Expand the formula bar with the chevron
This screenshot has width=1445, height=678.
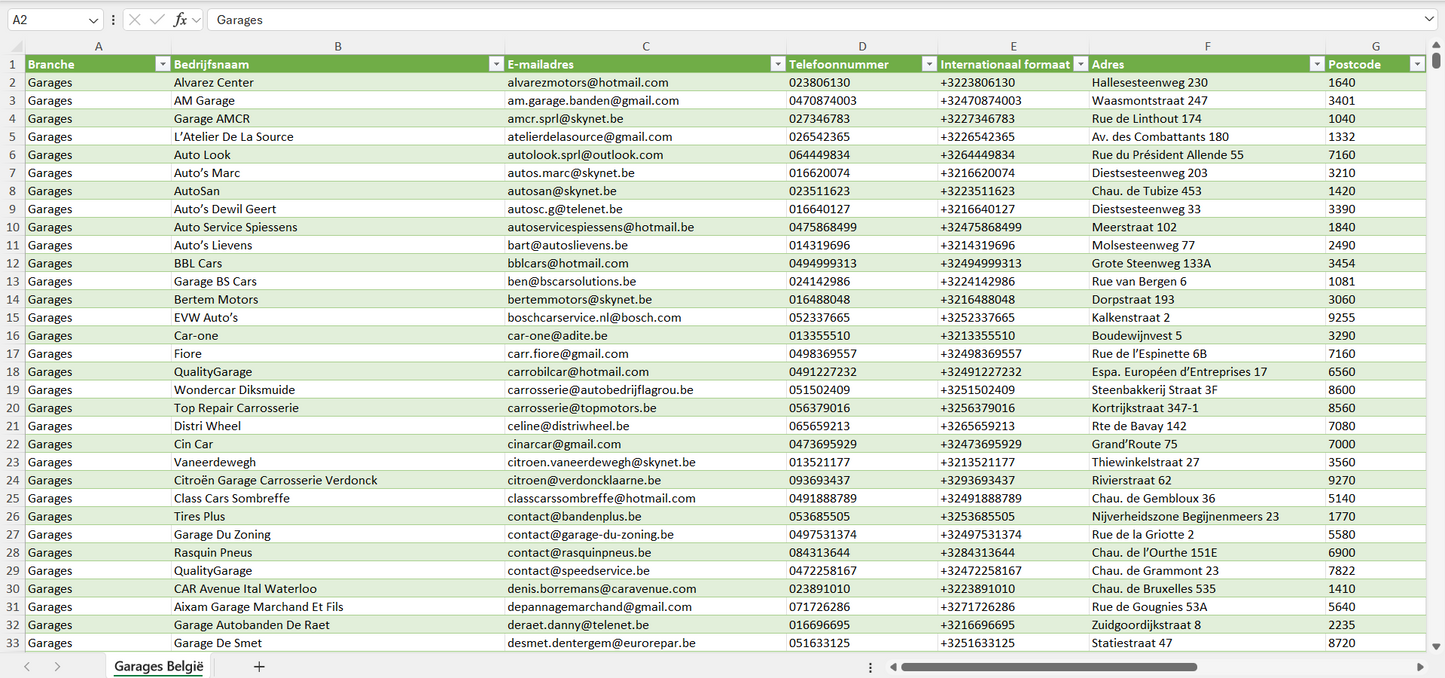(1428, 20)
